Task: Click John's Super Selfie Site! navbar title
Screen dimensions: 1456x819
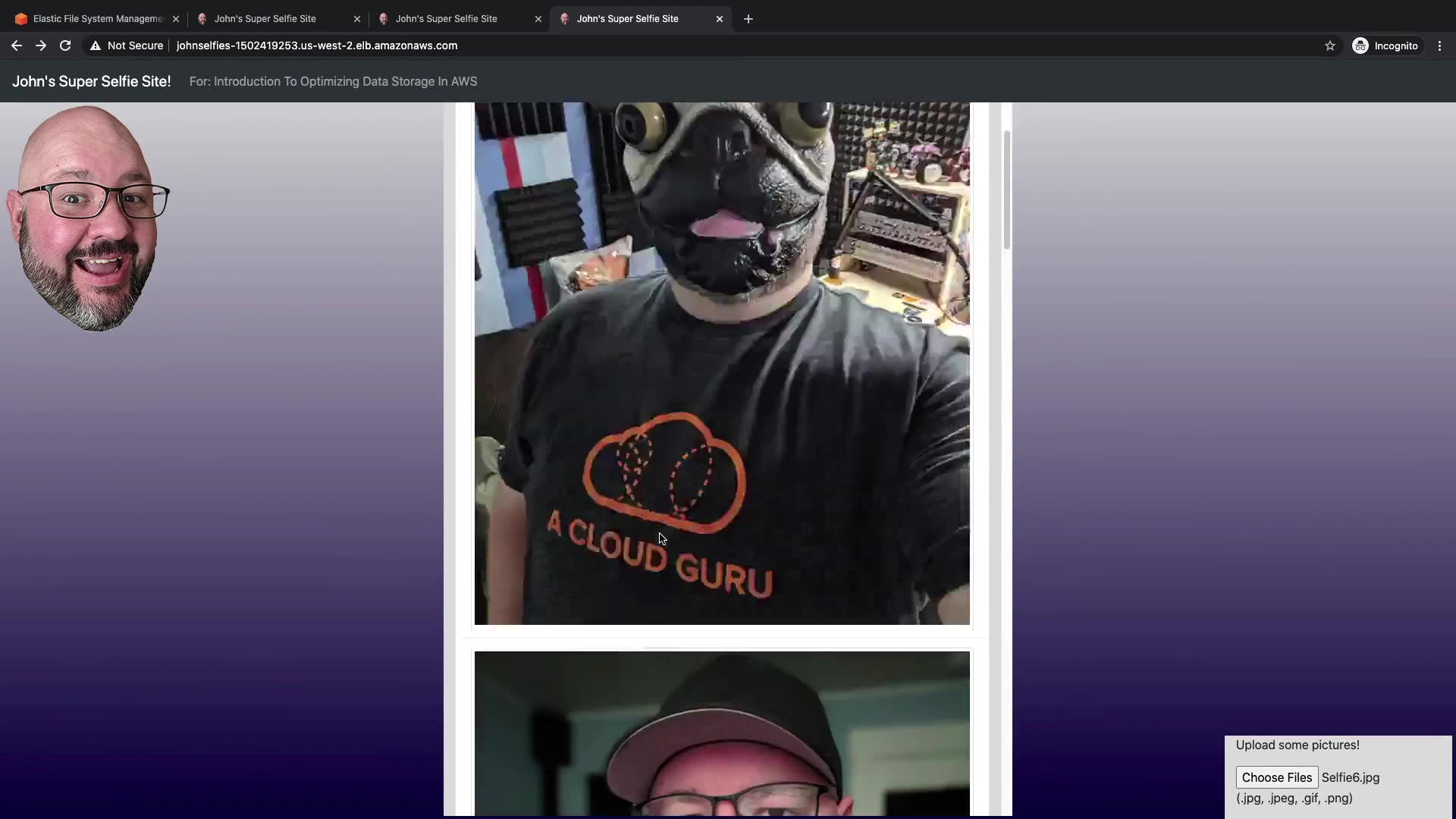Action: [x=92, y=81]
